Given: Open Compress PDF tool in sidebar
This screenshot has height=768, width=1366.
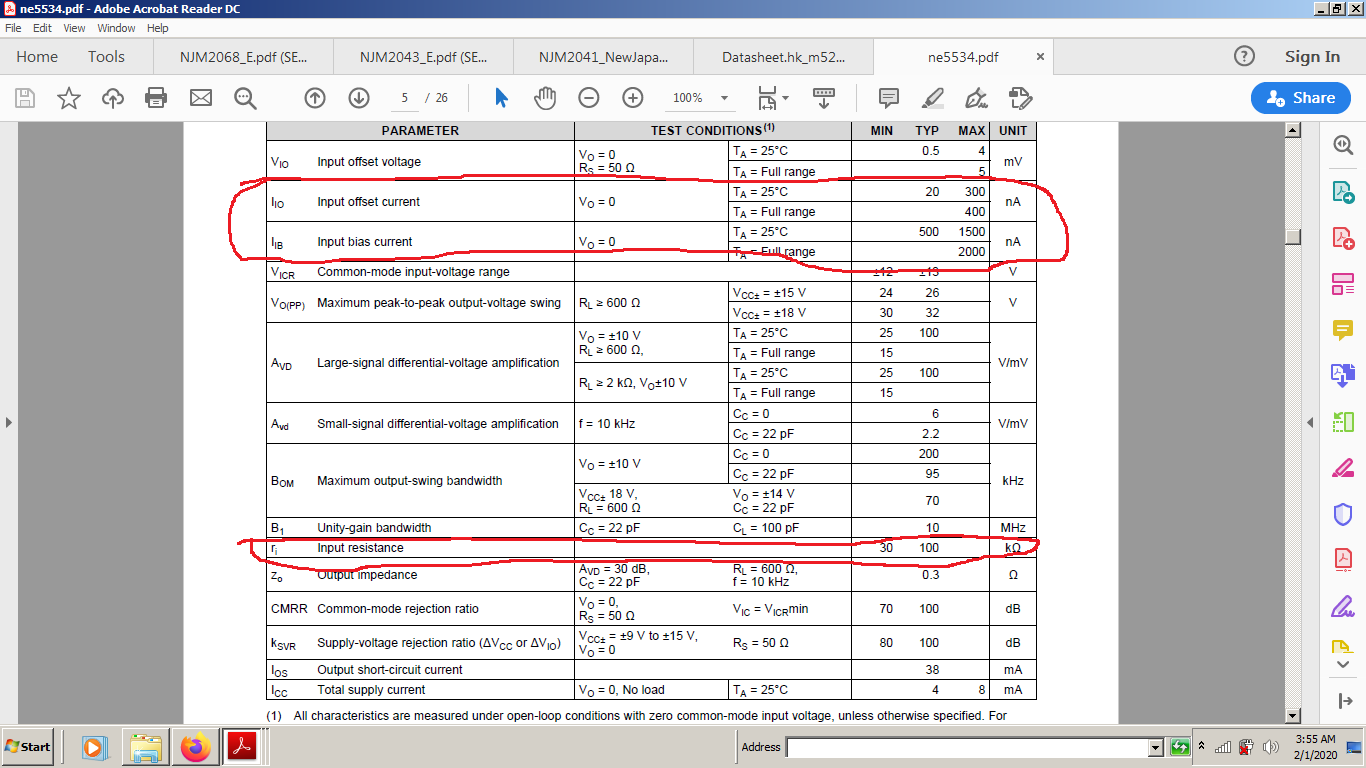Looking at the screenshot, I should coord(1343,560).
